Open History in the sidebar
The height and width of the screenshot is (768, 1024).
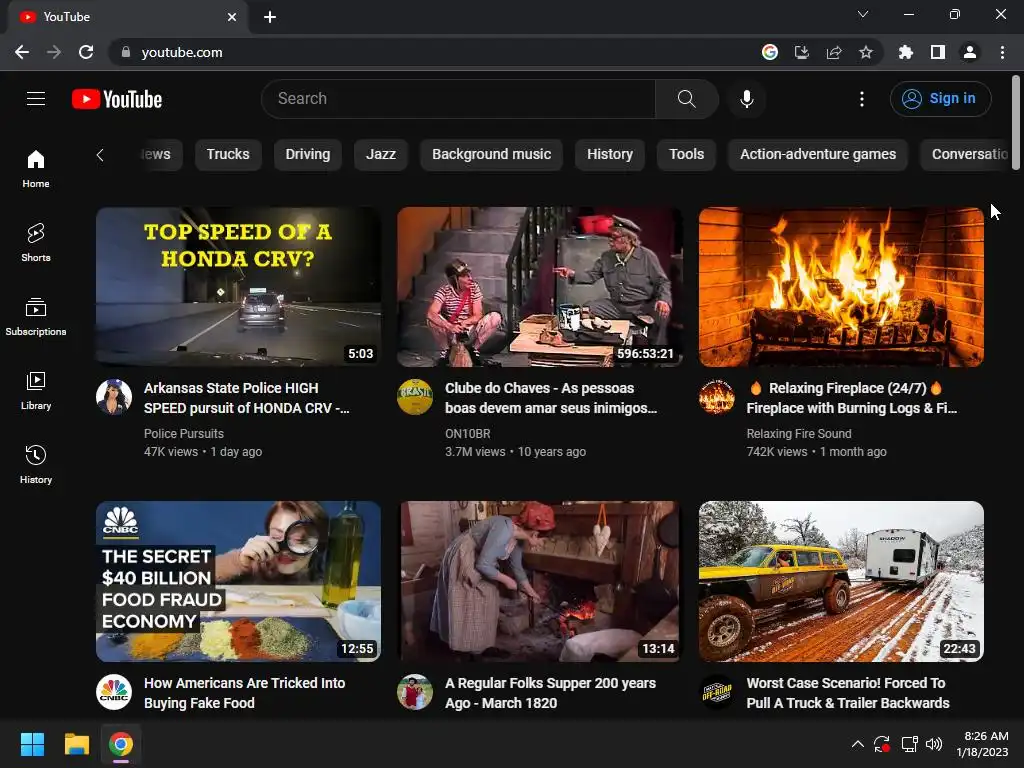36,464
